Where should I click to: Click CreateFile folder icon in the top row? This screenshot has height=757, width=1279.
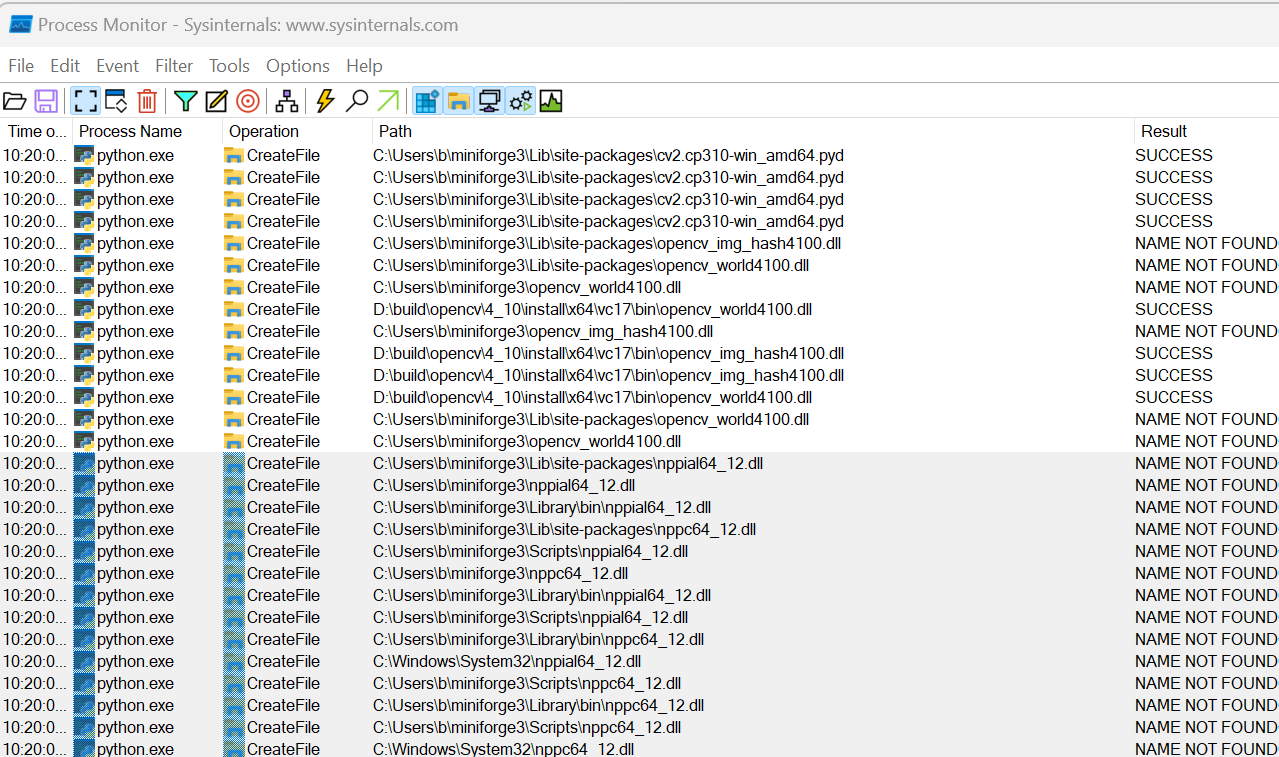coord(234,155)
